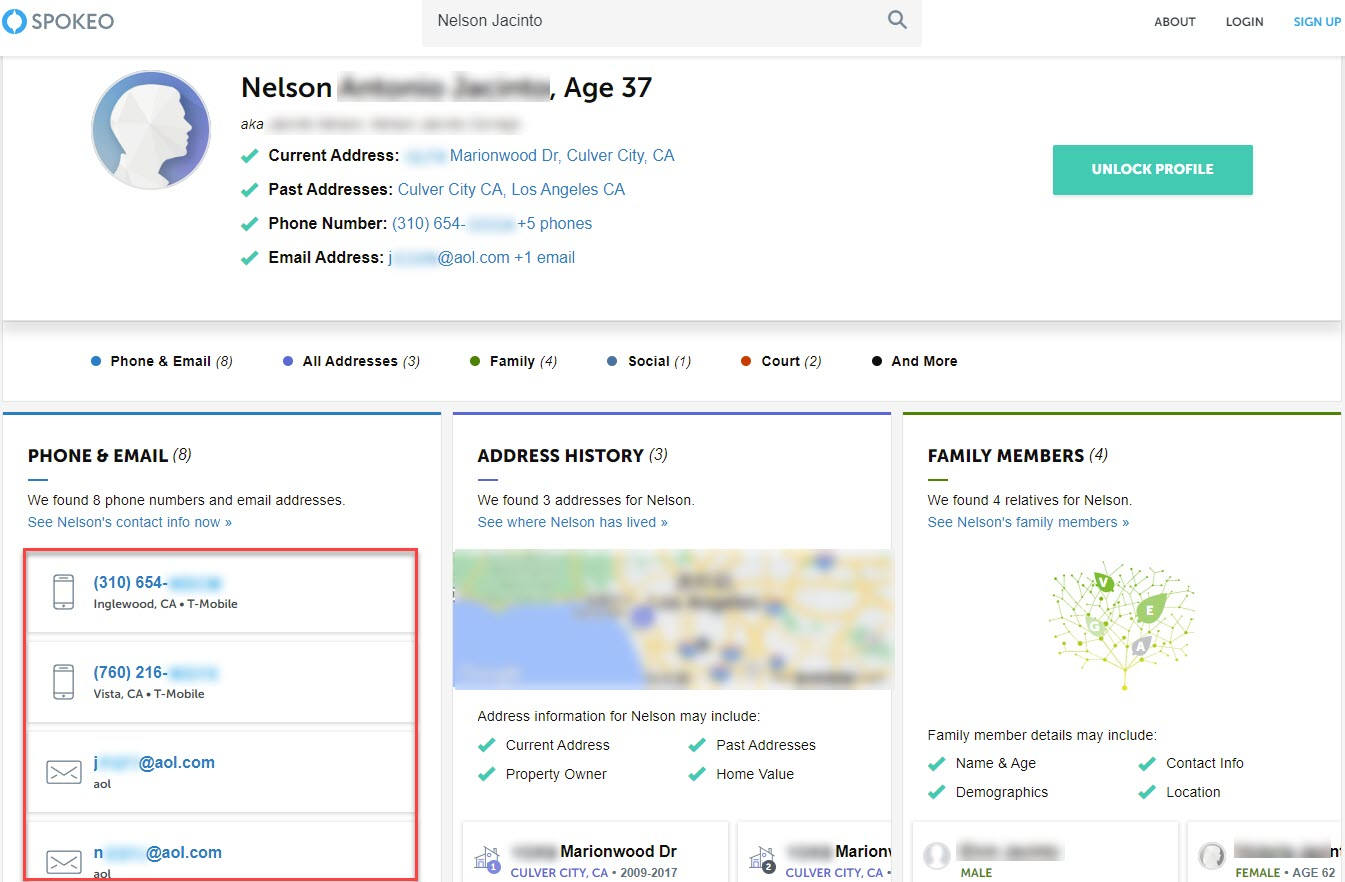Screen dimensions: 1345x882
Task: Jump to the All Addresses (3) section
Action: [351, 361]
